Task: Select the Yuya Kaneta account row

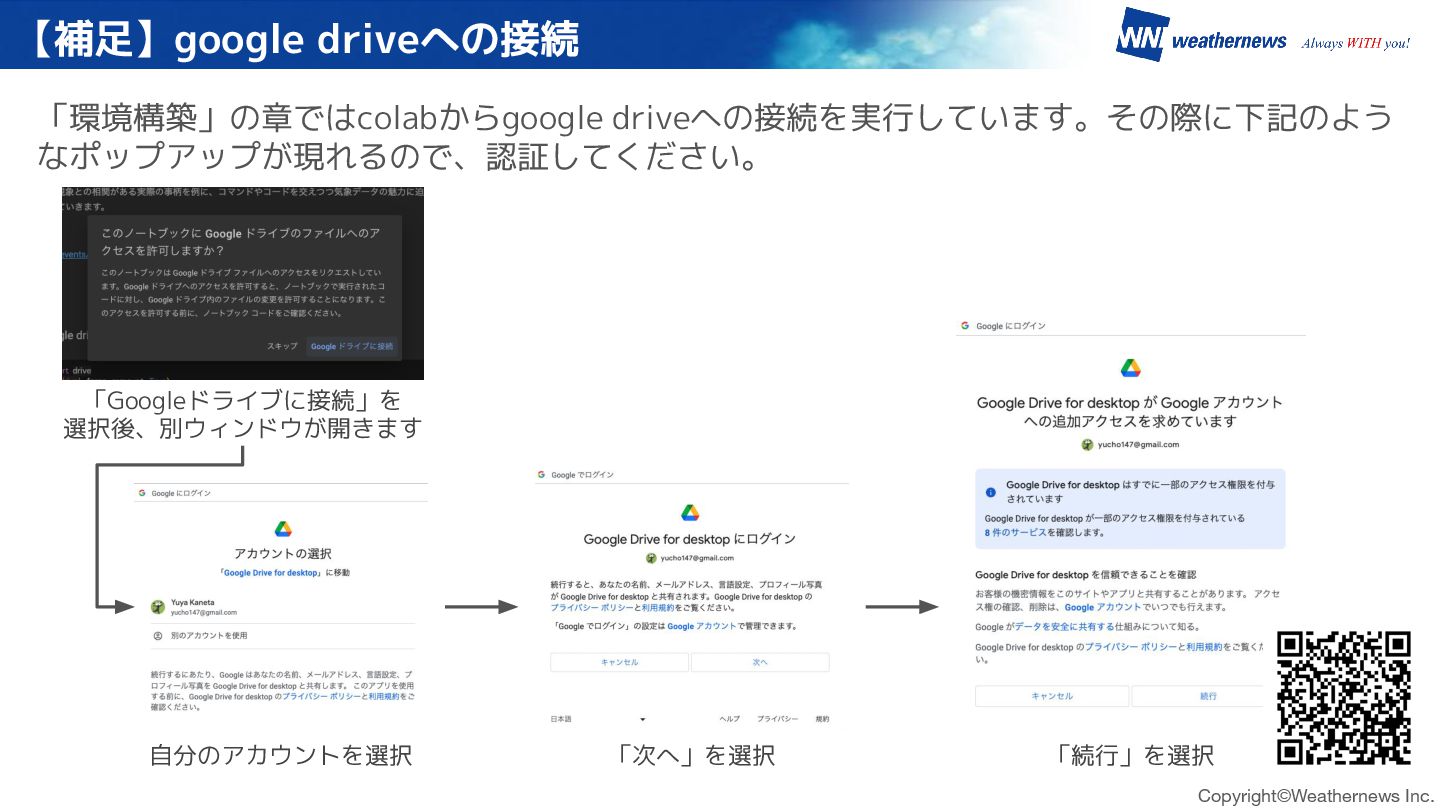Action: pyautogui.click(x=282, y=607)
